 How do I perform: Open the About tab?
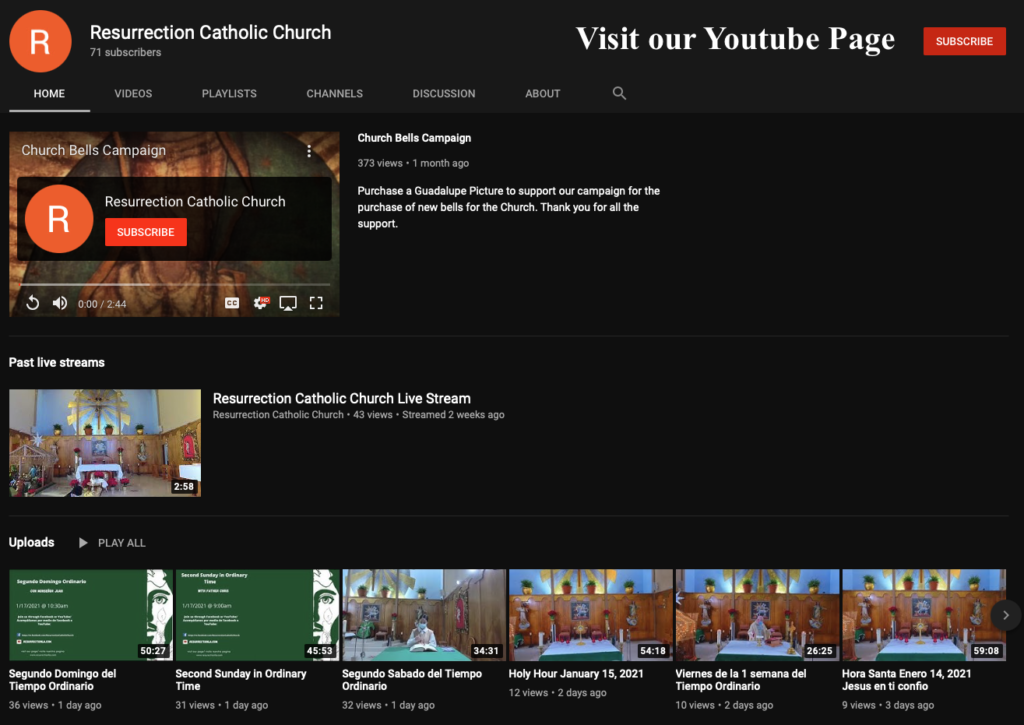543,93
